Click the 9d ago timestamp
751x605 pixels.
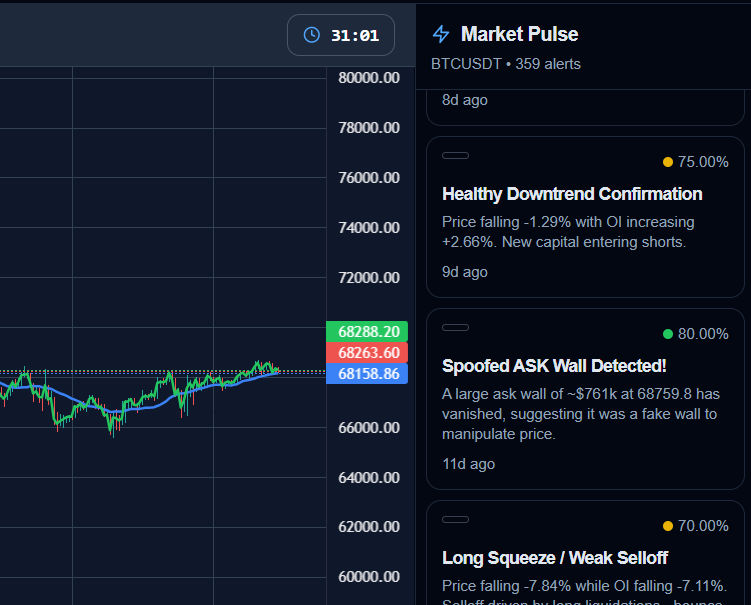tap(465, 272)
